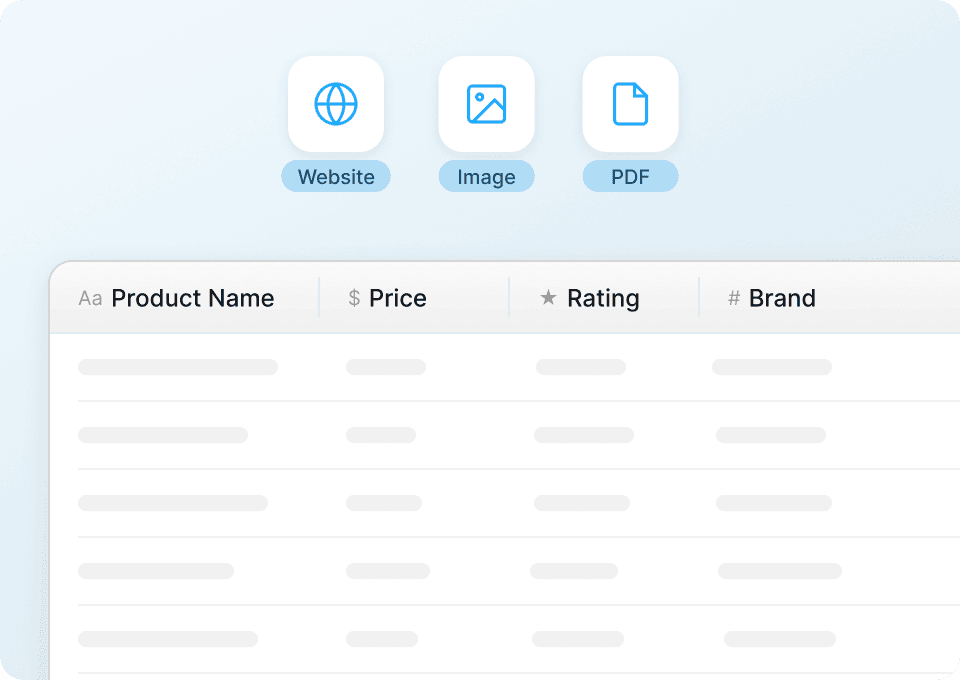Select the globe Website source icon
This screenshot has width=960, height=680.
[336, 103]
